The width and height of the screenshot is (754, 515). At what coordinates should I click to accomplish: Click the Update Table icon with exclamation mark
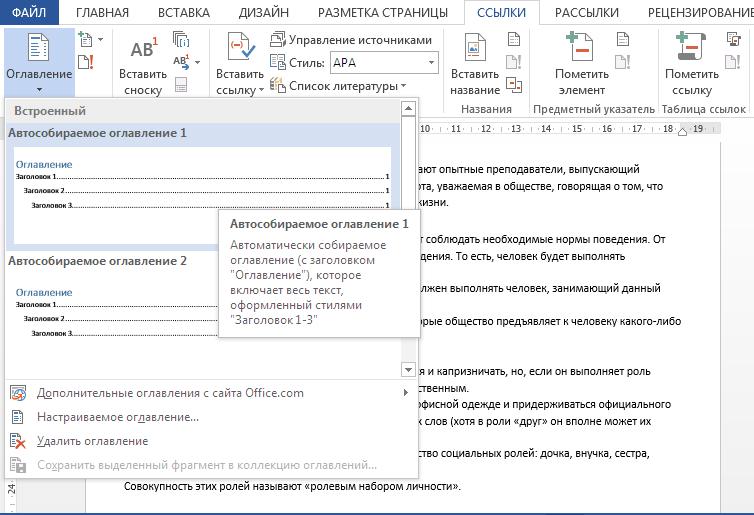(x=86, y=62)
